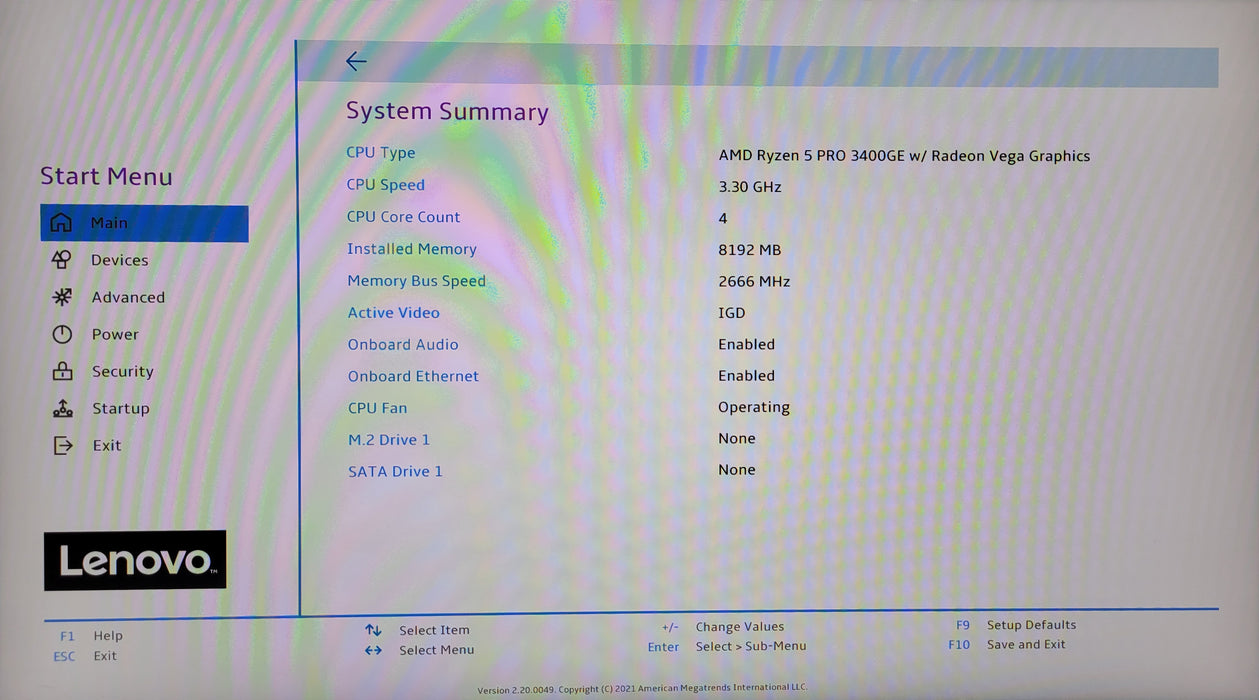This screenshot has width=1259, height=700.
Task: Click the Power button icon
Action: pyautogui.click(x=62, y=334)
